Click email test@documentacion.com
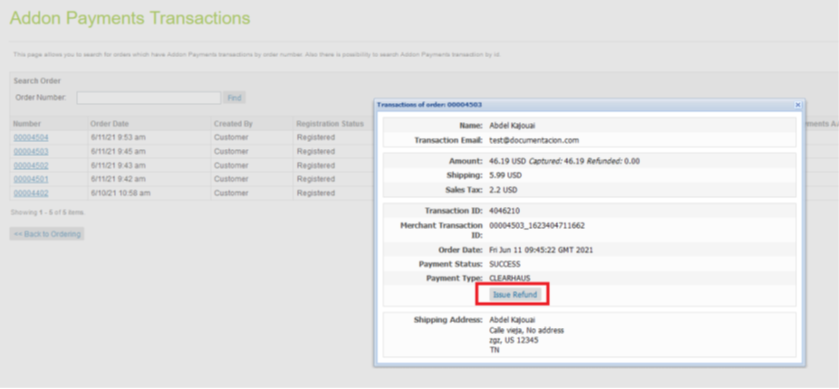 [x=534, y=140]
